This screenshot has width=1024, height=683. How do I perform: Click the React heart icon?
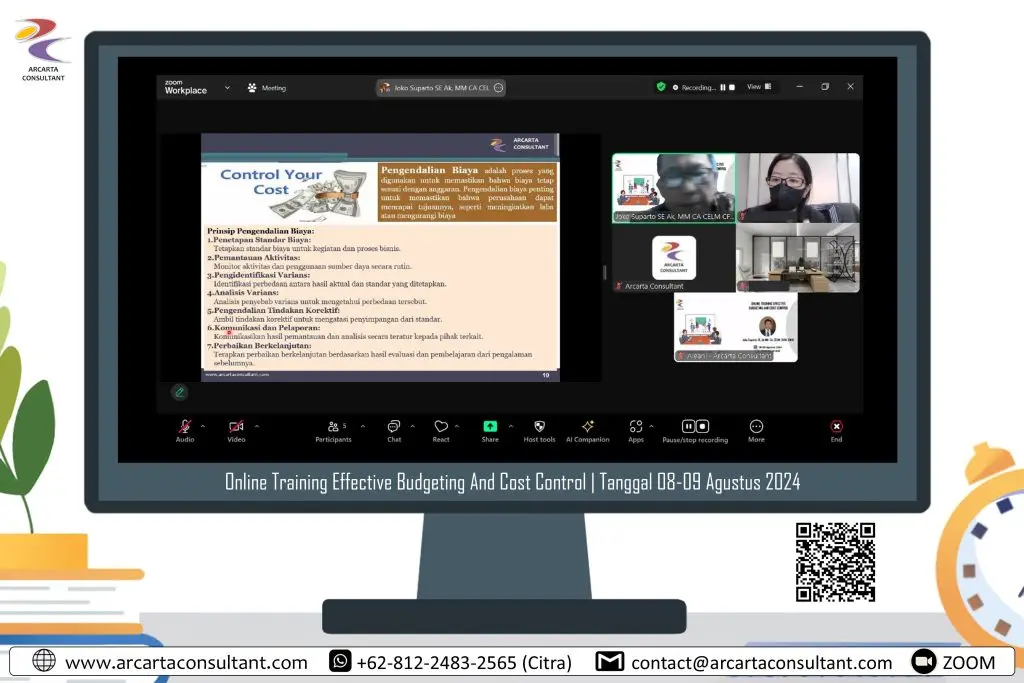point(441,427)
